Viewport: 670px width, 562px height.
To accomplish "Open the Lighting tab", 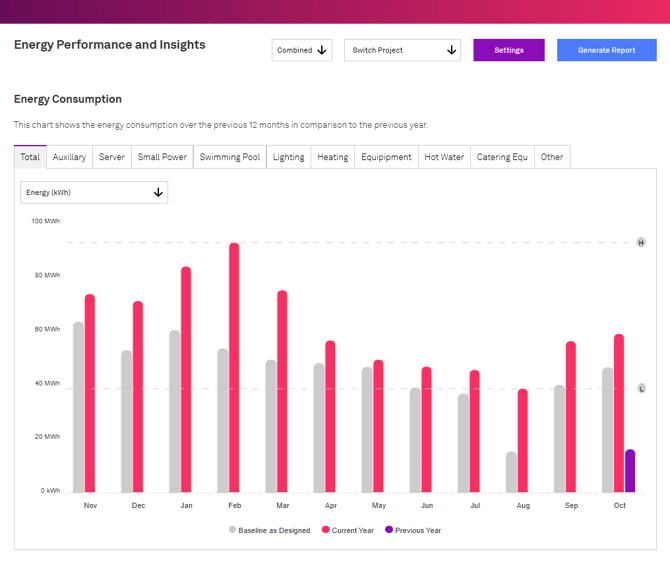I will click(x=288, y=157).
